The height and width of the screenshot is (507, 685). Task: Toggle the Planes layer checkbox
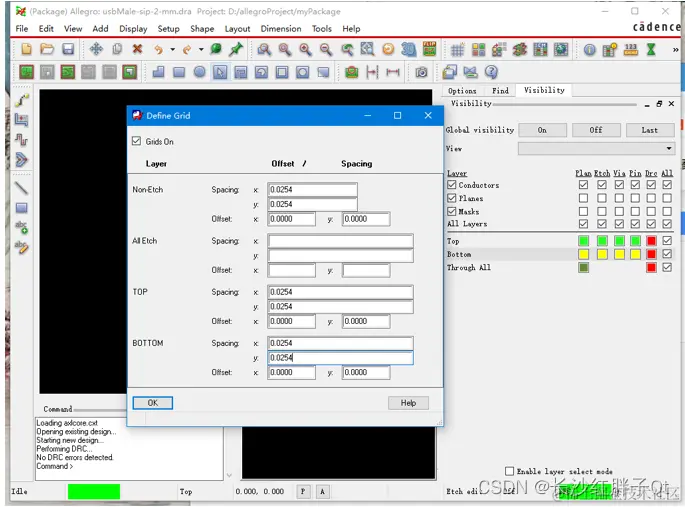tap(452, 198)
